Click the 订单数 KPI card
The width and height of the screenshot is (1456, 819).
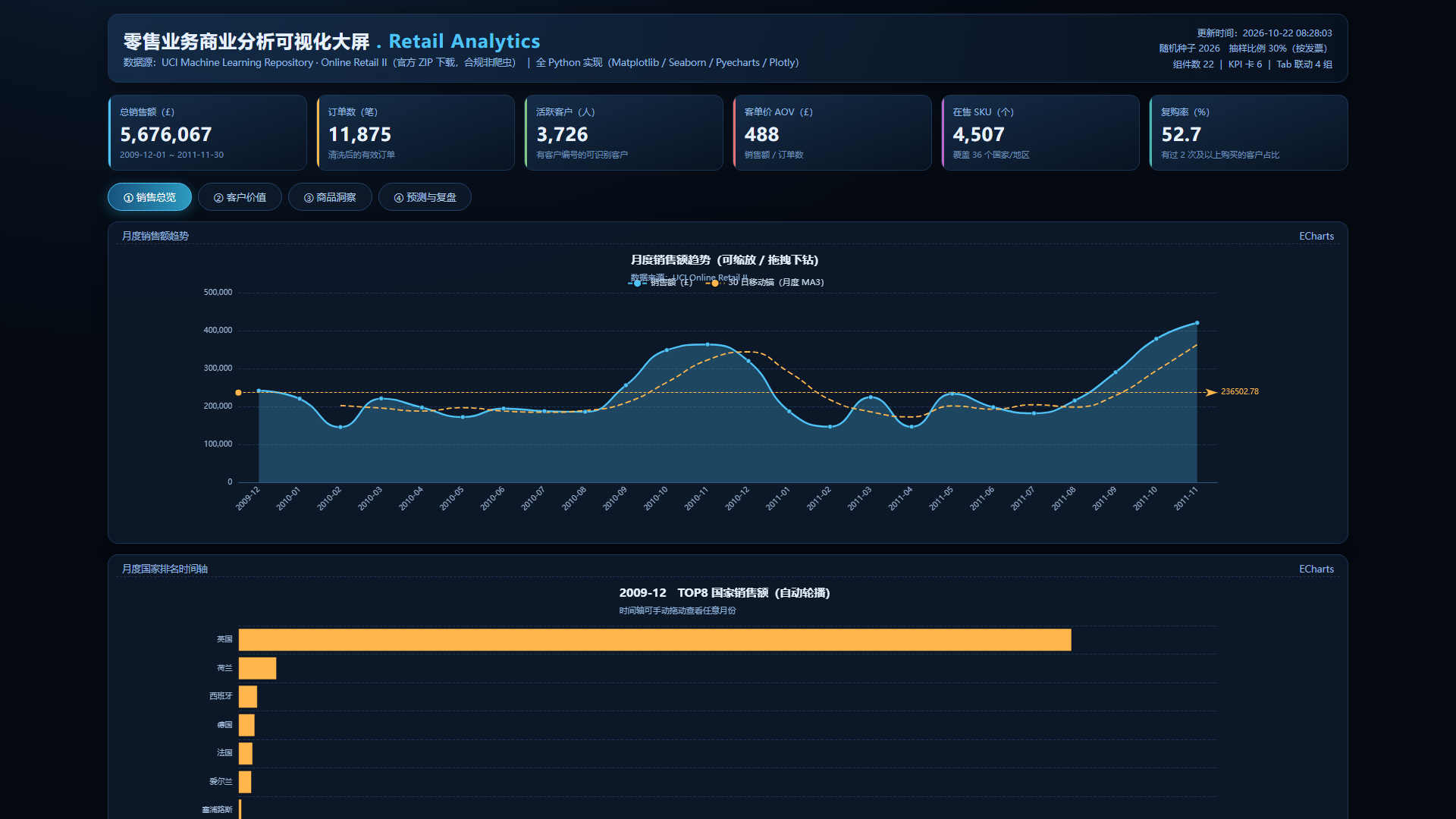[416, 133]
